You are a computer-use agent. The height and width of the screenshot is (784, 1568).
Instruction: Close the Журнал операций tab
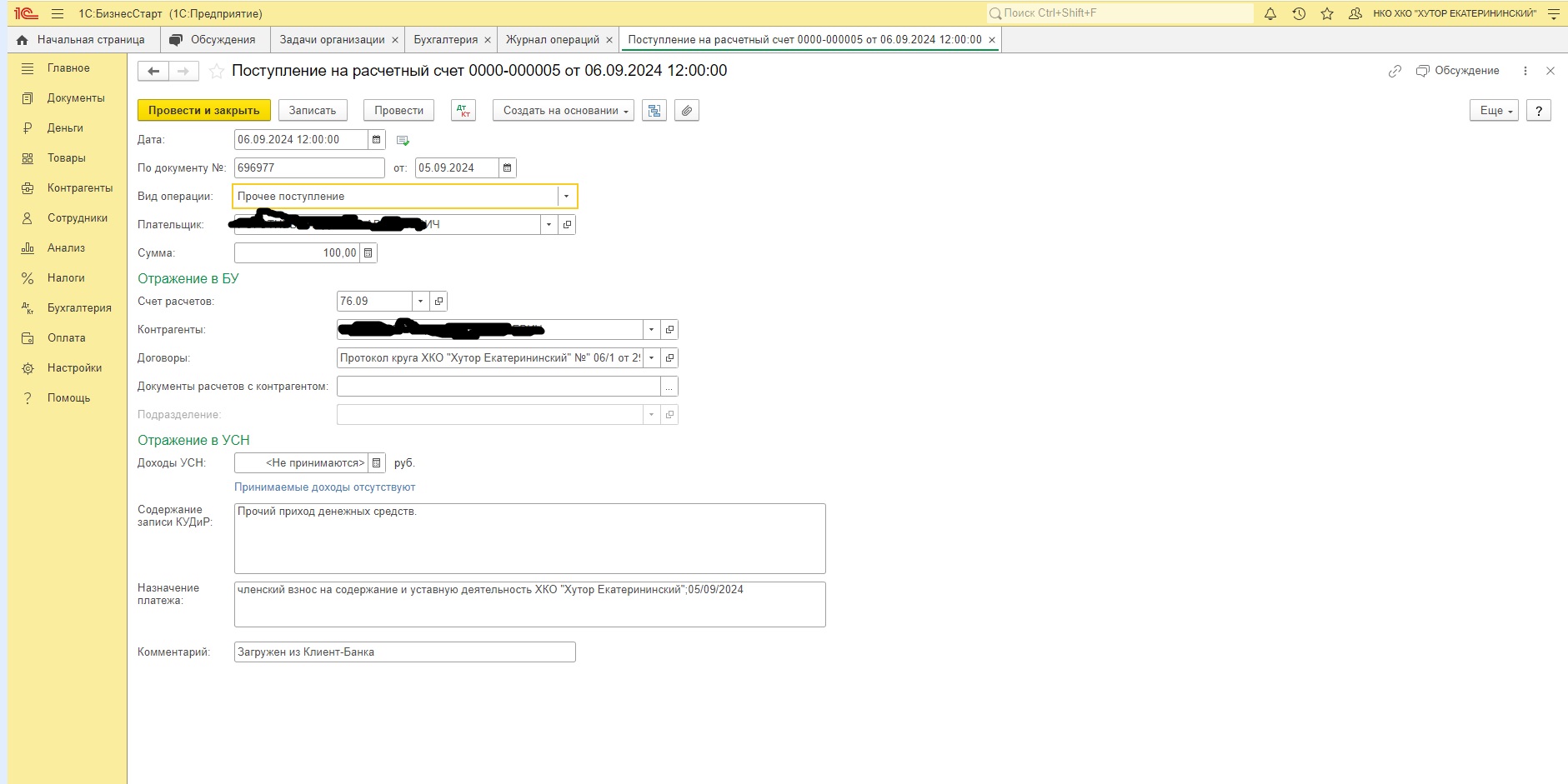609,40
